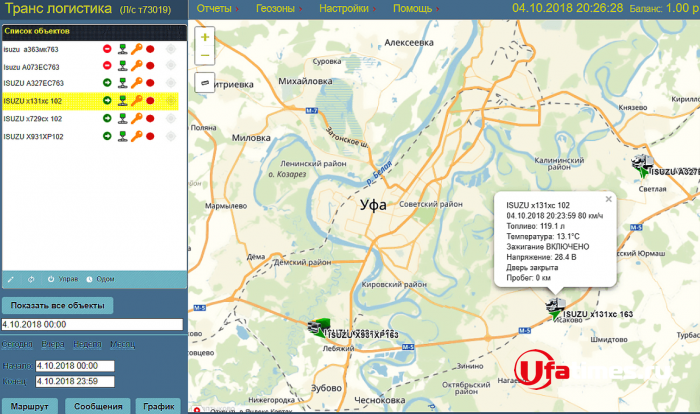Click orange key icon for ISUZU A327EC763
Screen dimensions: 700x414
137,83
